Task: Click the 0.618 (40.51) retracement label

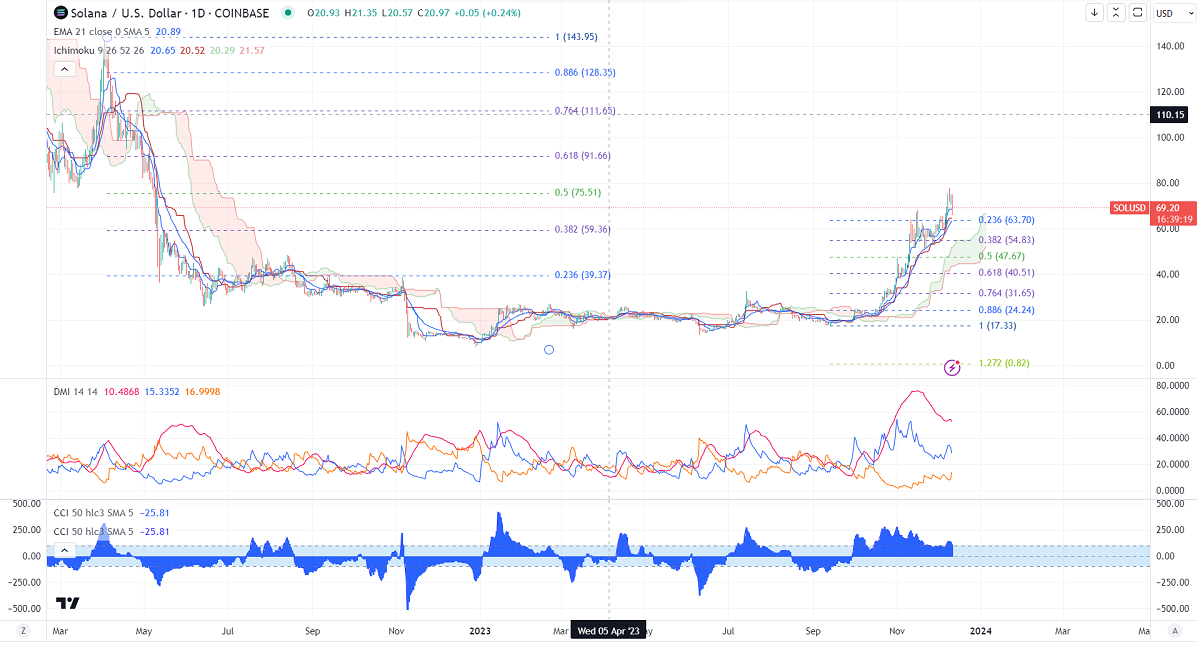Action: 1006,272
